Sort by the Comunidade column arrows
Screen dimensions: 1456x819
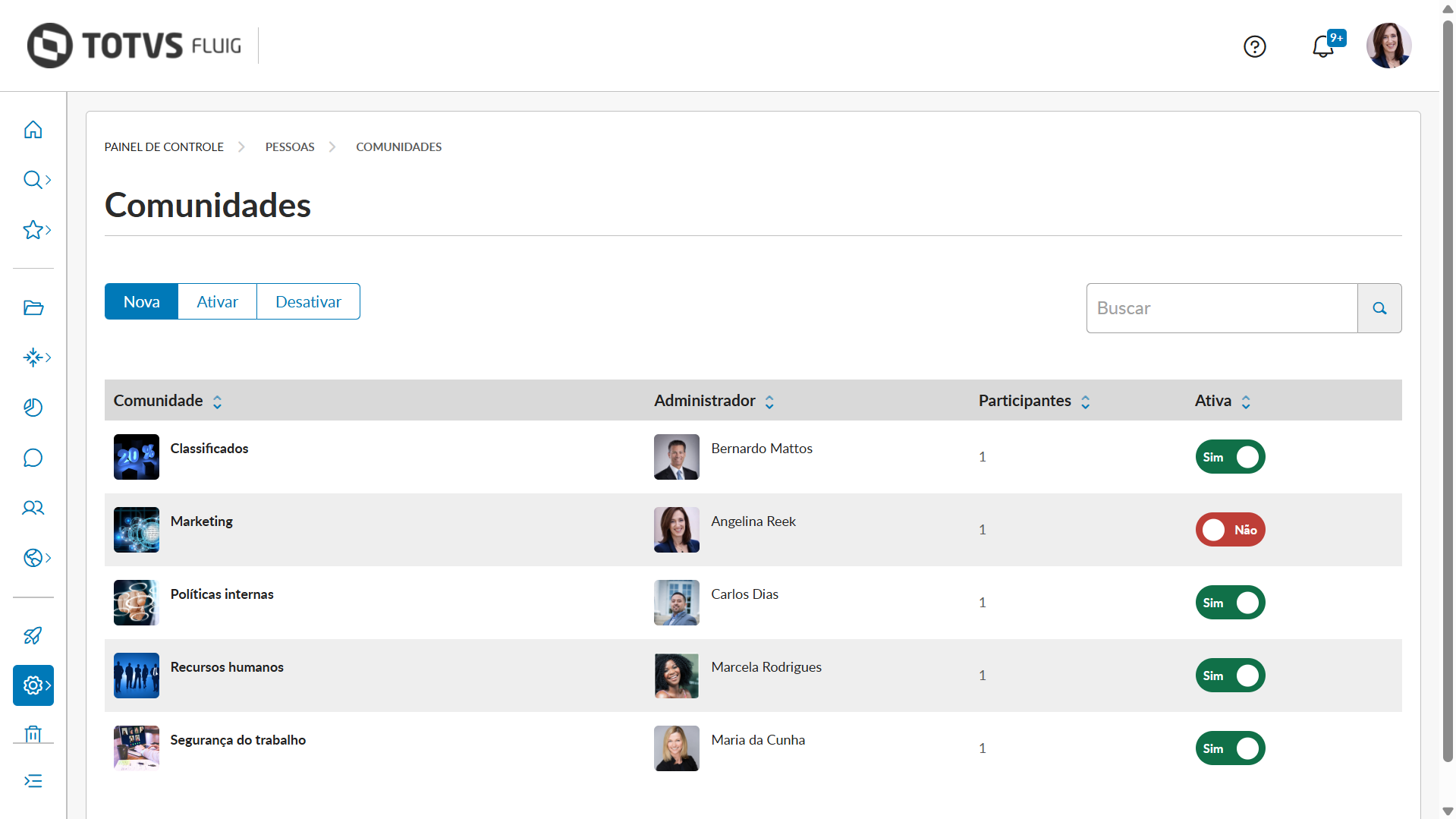click(x=217, y=402)
